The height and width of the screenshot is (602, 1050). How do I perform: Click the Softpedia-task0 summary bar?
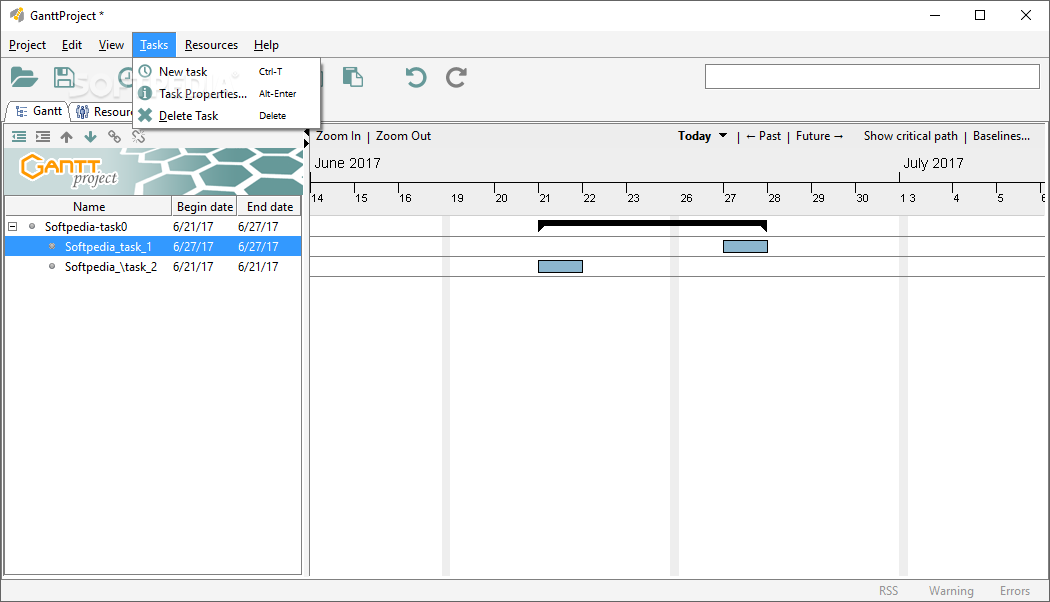(x=652, y=226)
